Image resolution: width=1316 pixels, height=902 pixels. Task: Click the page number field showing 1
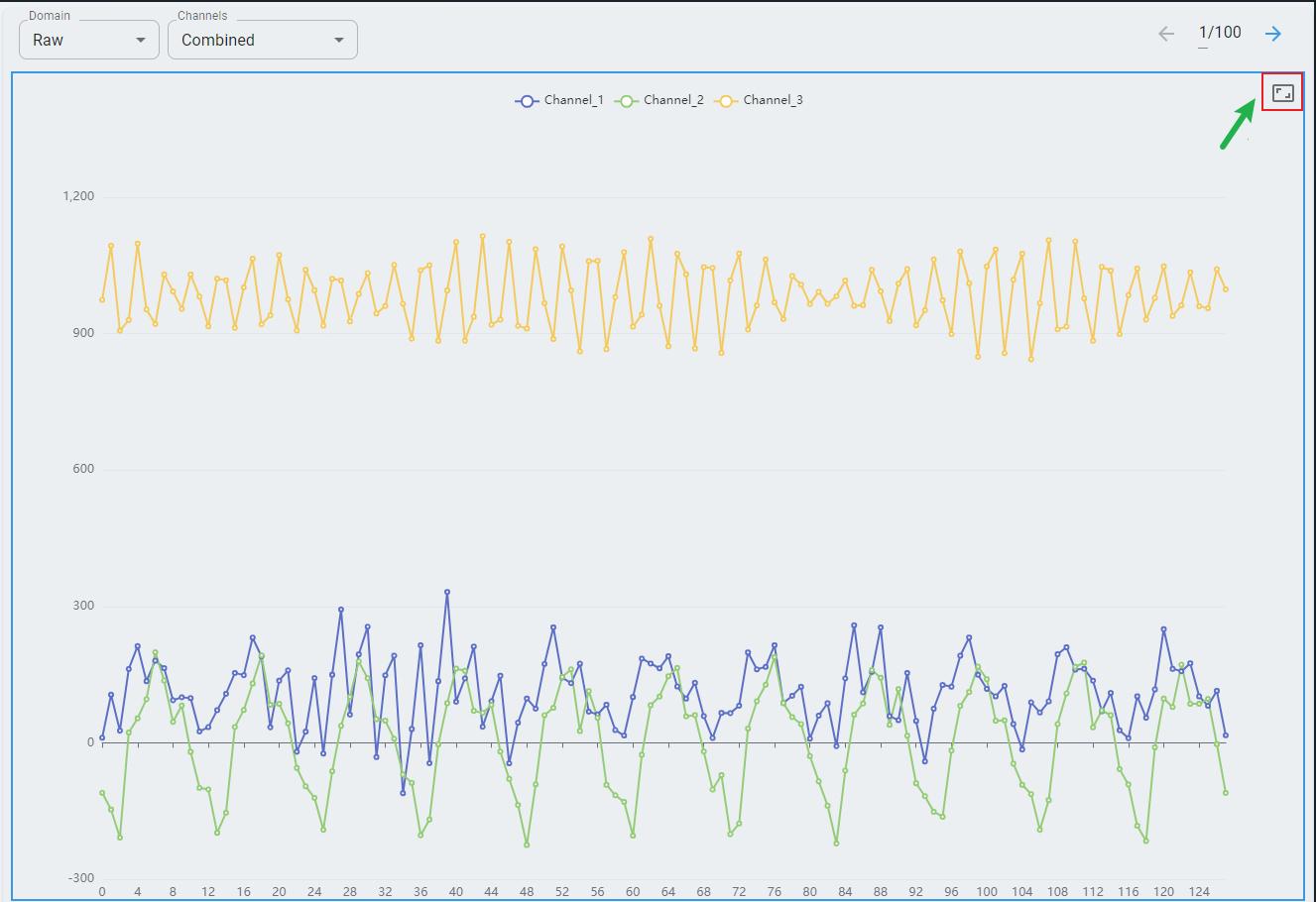[x=1203, y=33]
